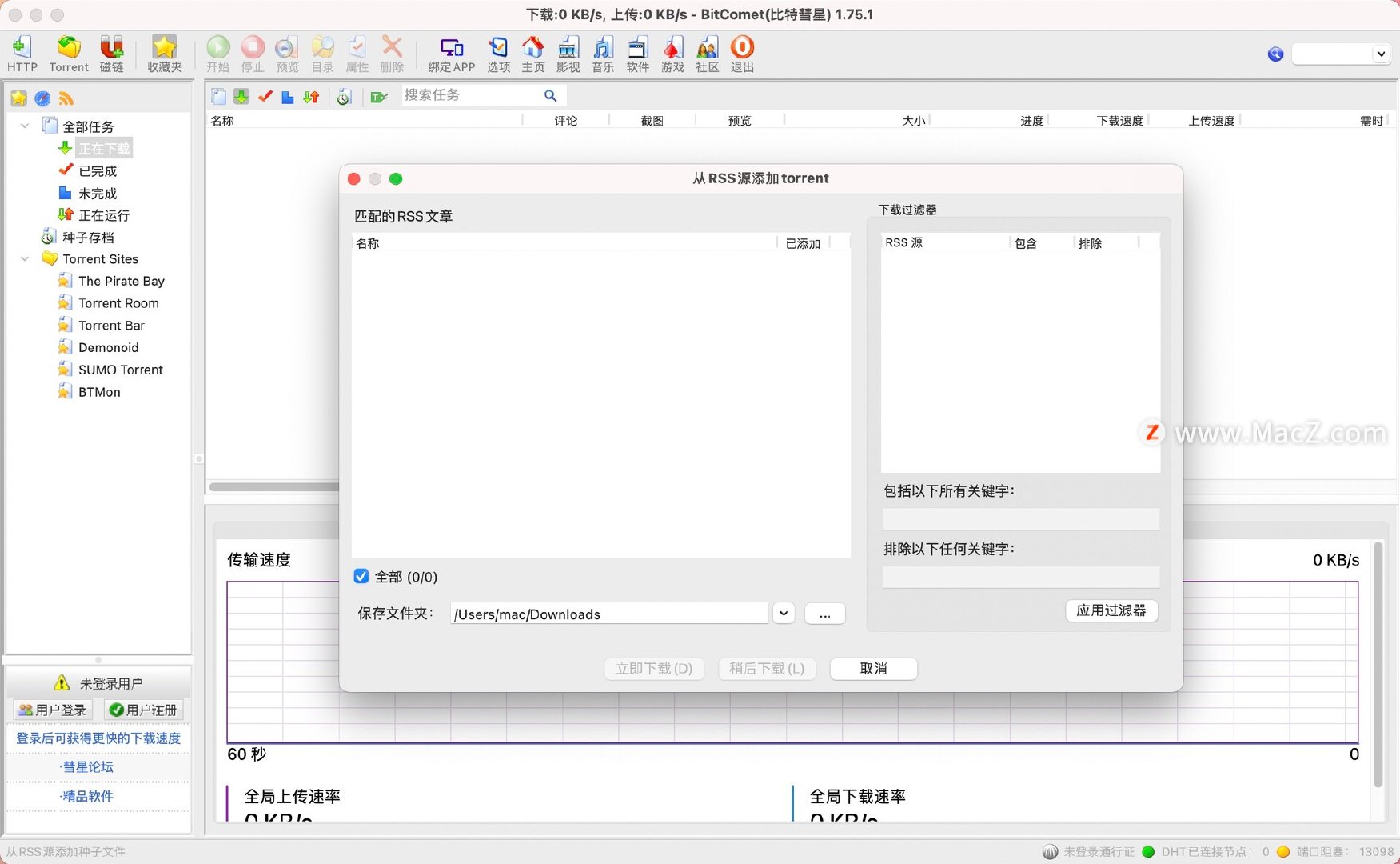Open the 收藏夹 favorites toolbar icon
This screenshot has width=1400, height=864.
click(x=165, y=53)
